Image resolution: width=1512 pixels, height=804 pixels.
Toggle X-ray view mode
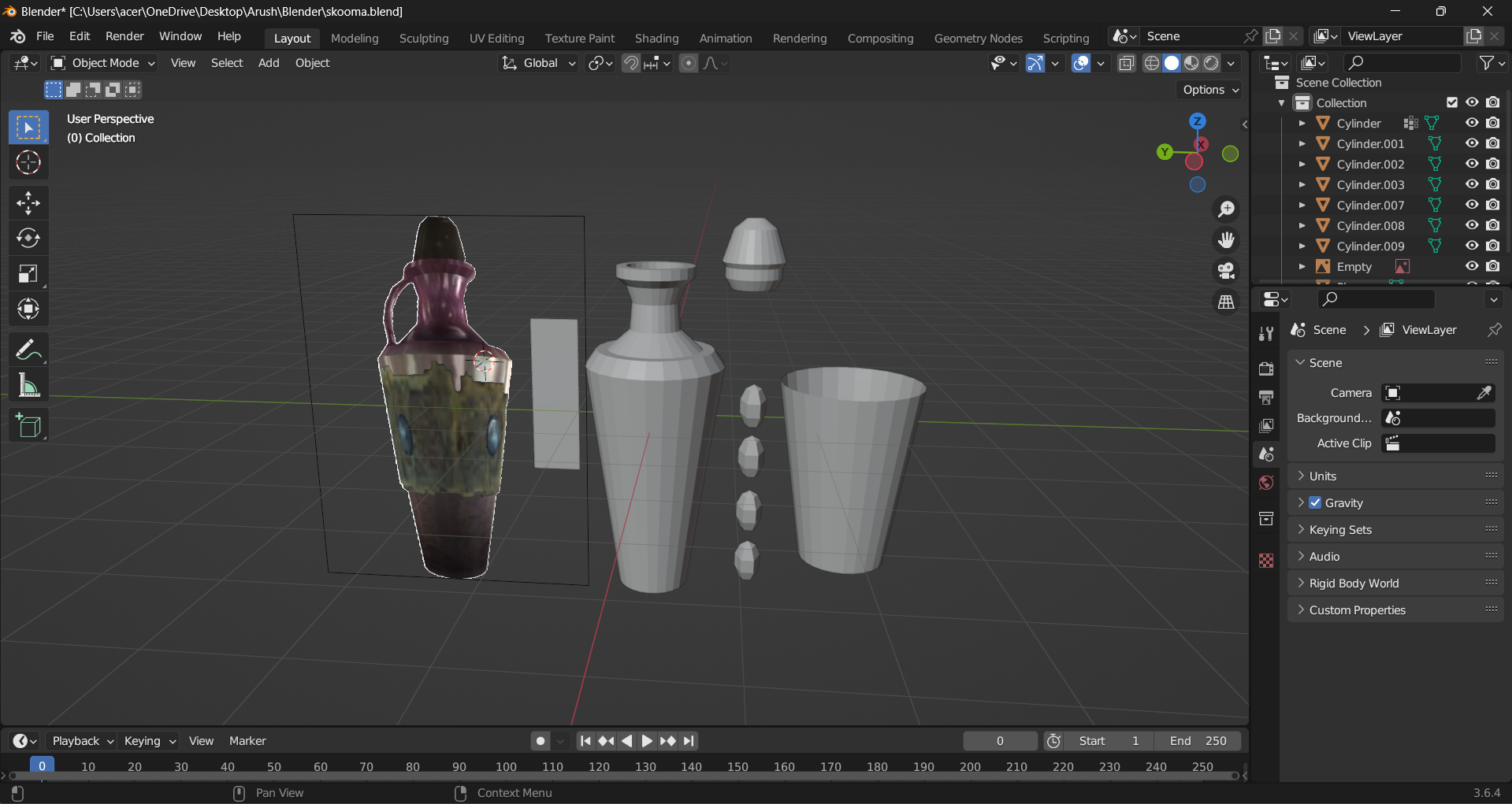[1127, 63]
